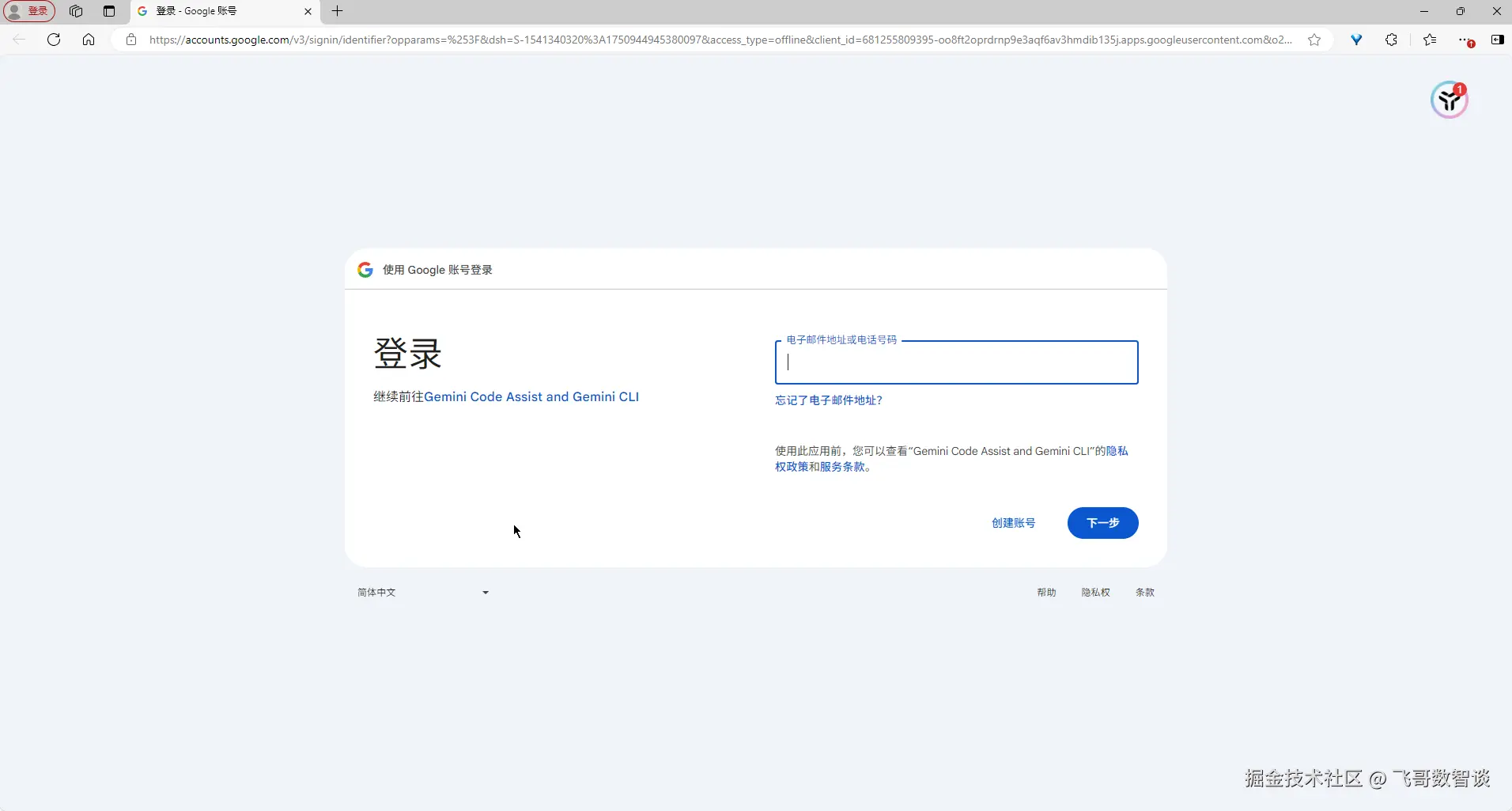The image size is (1512, 811).
Task: Restore down the browser window
Action: pyautogui.click(x=1461, y=11)
